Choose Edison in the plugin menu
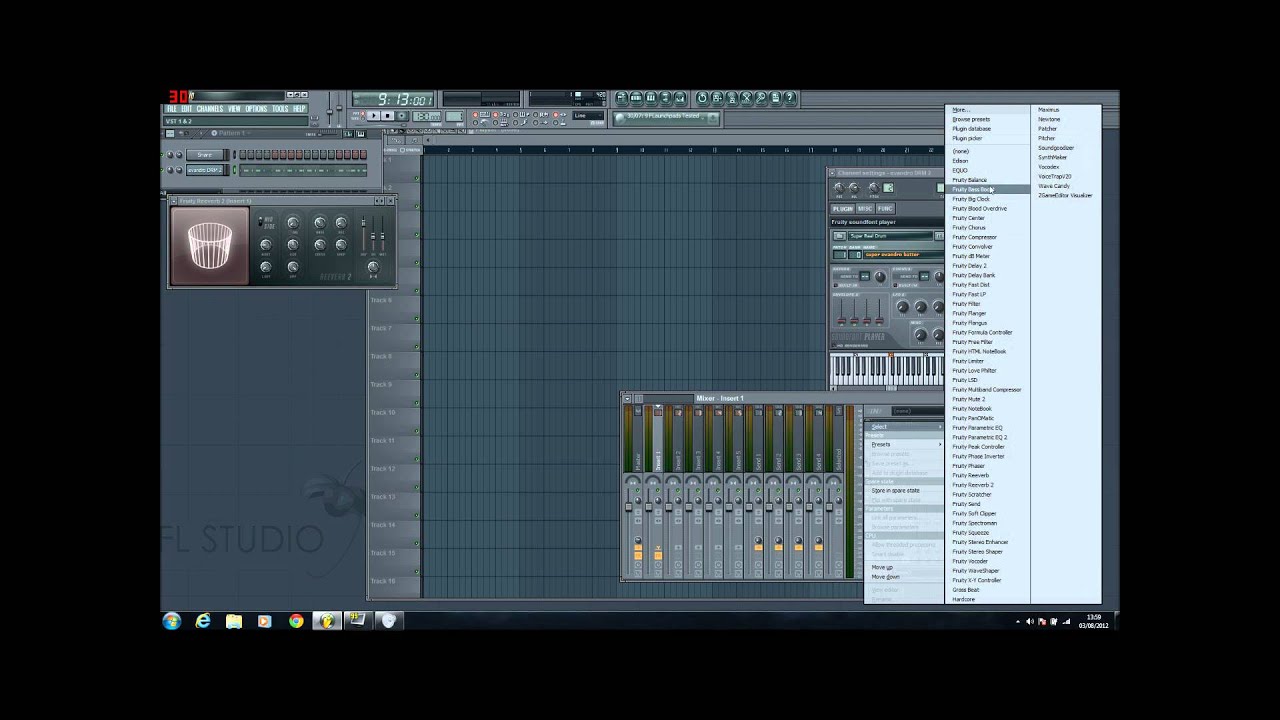The image size is (1280, 720). [x=987, y=160]
